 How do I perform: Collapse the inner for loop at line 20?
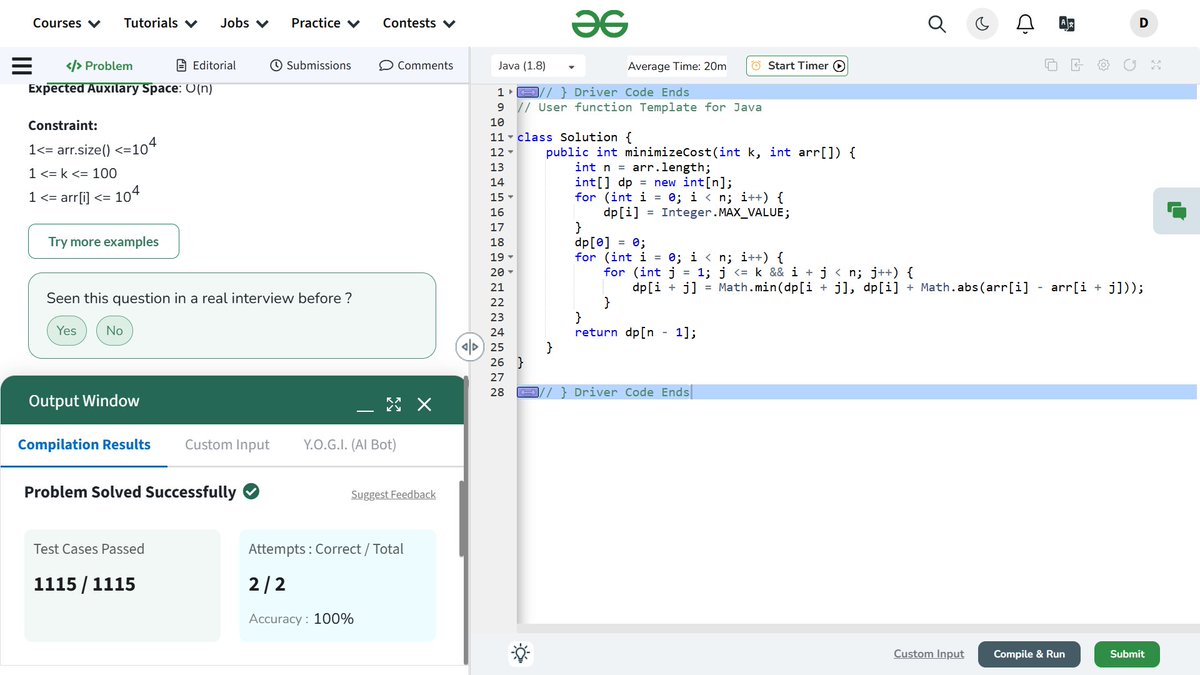510,272
